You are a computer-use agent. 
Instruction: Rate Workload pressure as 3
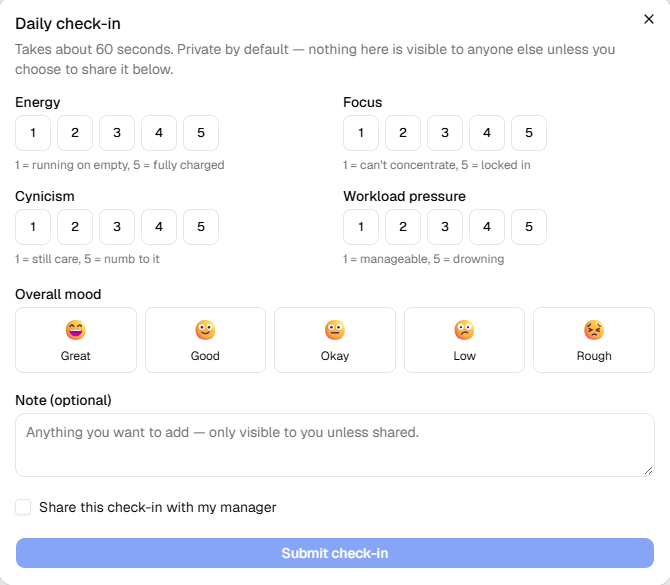tap(445, 227)
